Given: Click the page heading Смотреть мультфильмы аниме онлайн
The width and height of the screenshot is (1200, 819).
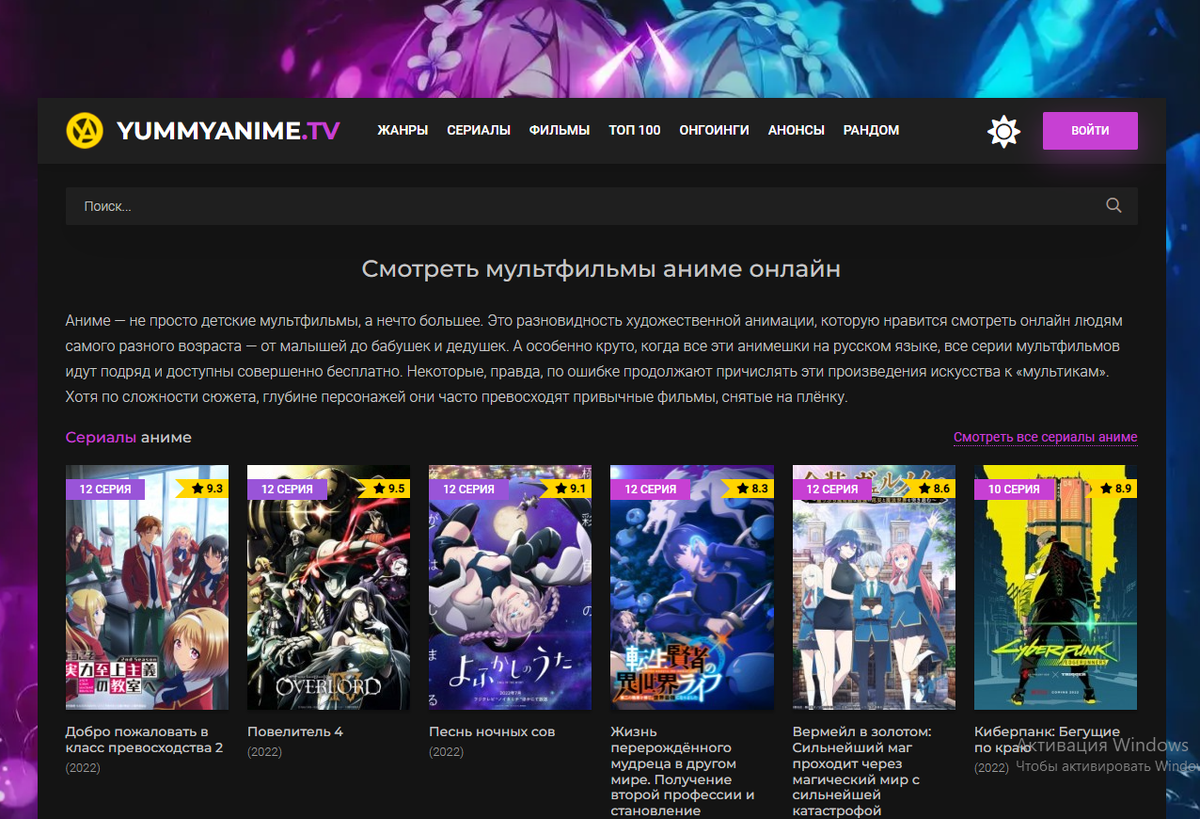Looking at the screenshot, I should coord(601,269).
